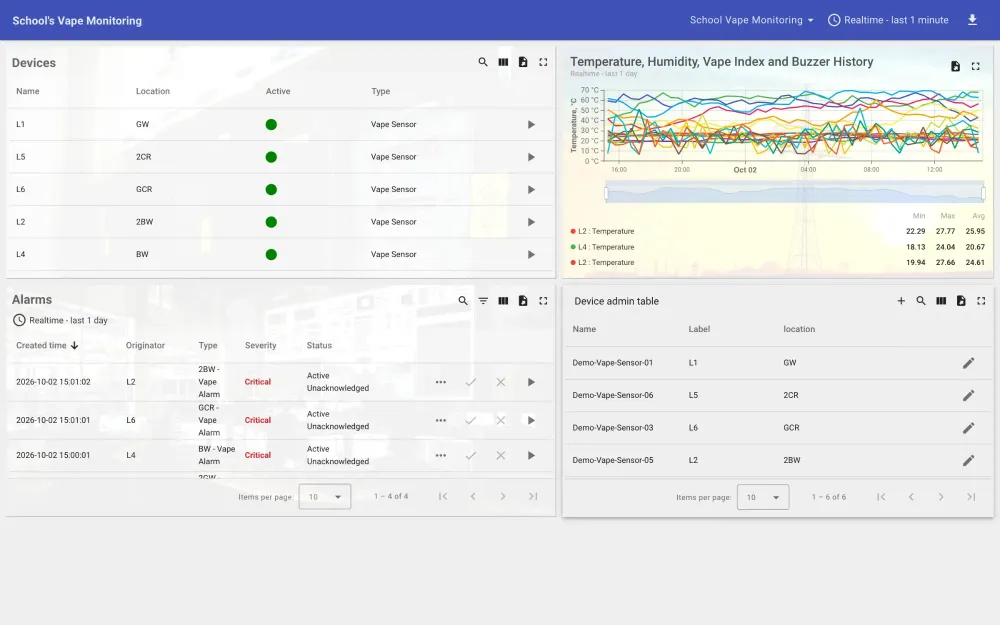Open the Alarms filter icon
Viewport: 1000px width, 625px height.
483,300
